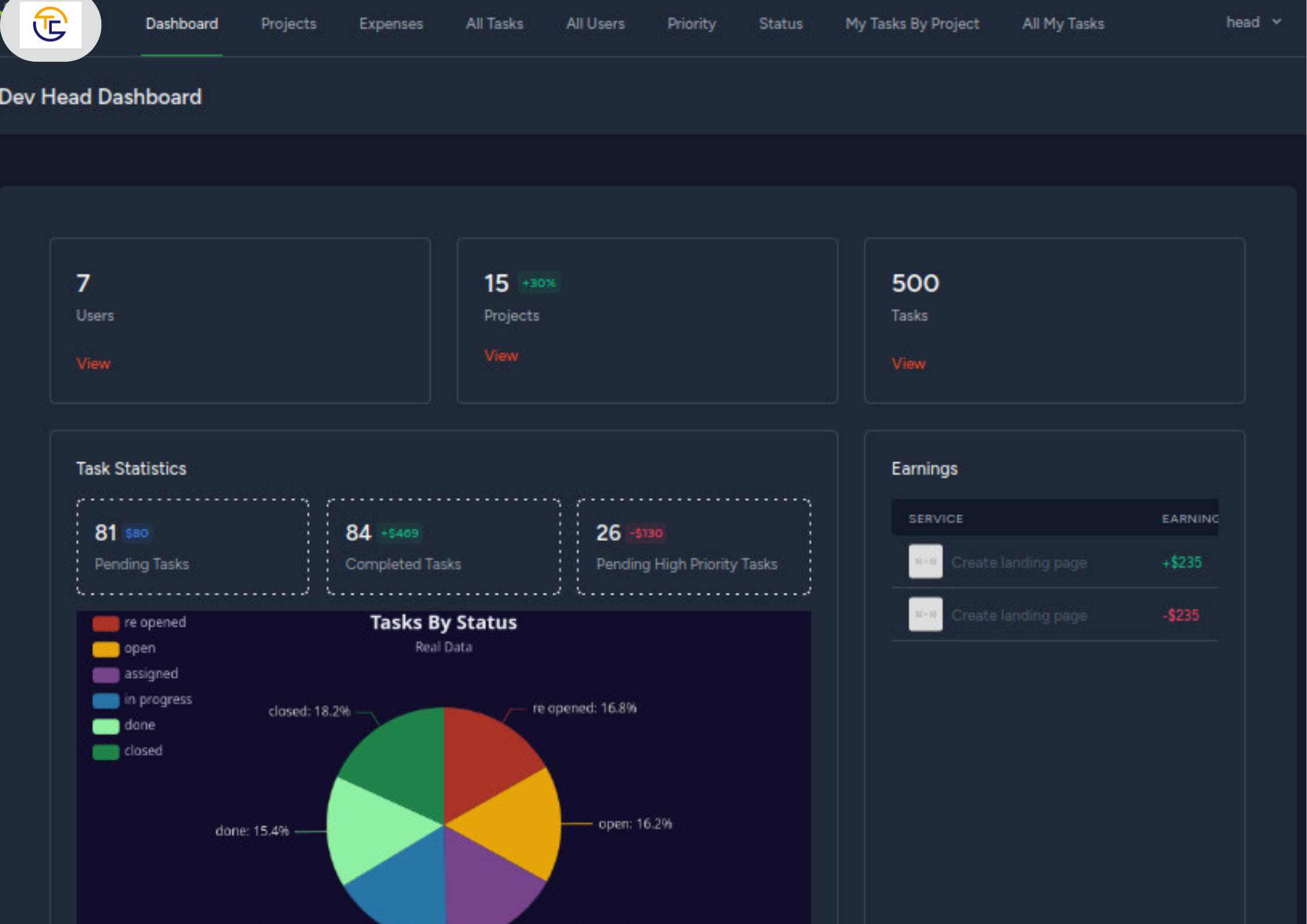Switch to the Projects menu item
Screen dimensions: 1307x924
pos(289,24)
